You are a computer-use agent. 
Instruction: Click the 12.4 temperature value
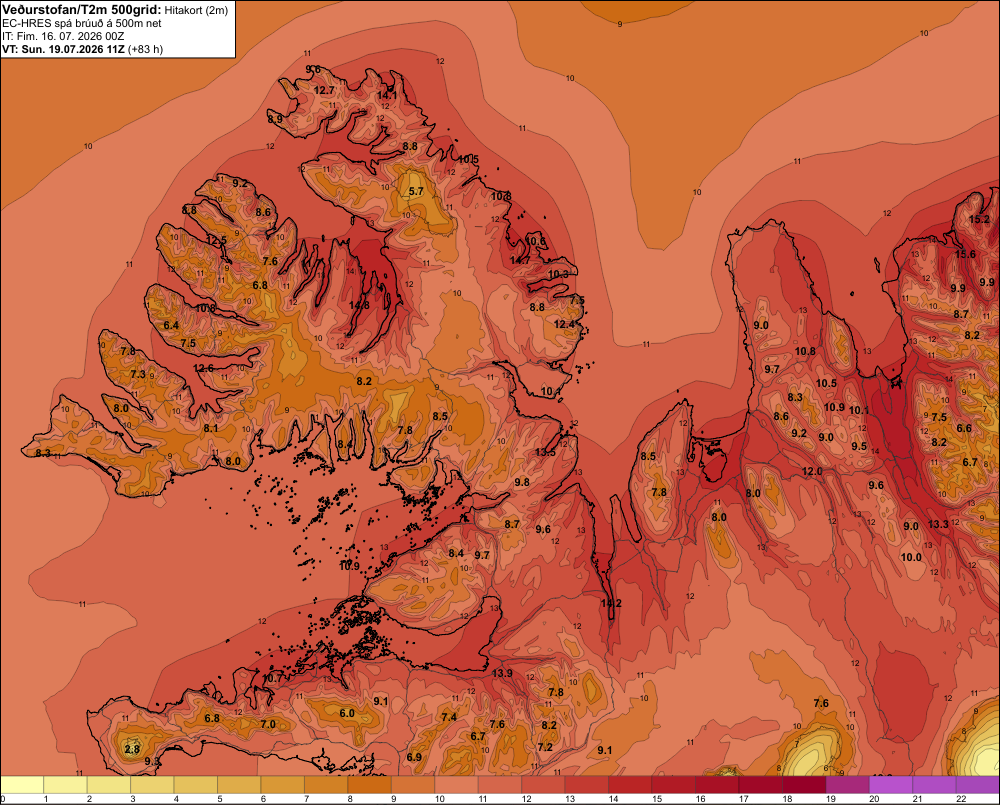(564, 324)
